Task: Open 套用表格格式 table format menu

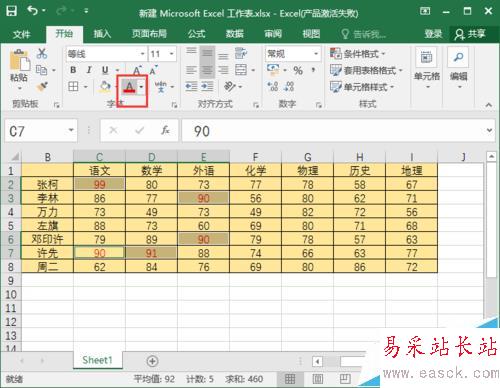Action: tap(366, 70)
